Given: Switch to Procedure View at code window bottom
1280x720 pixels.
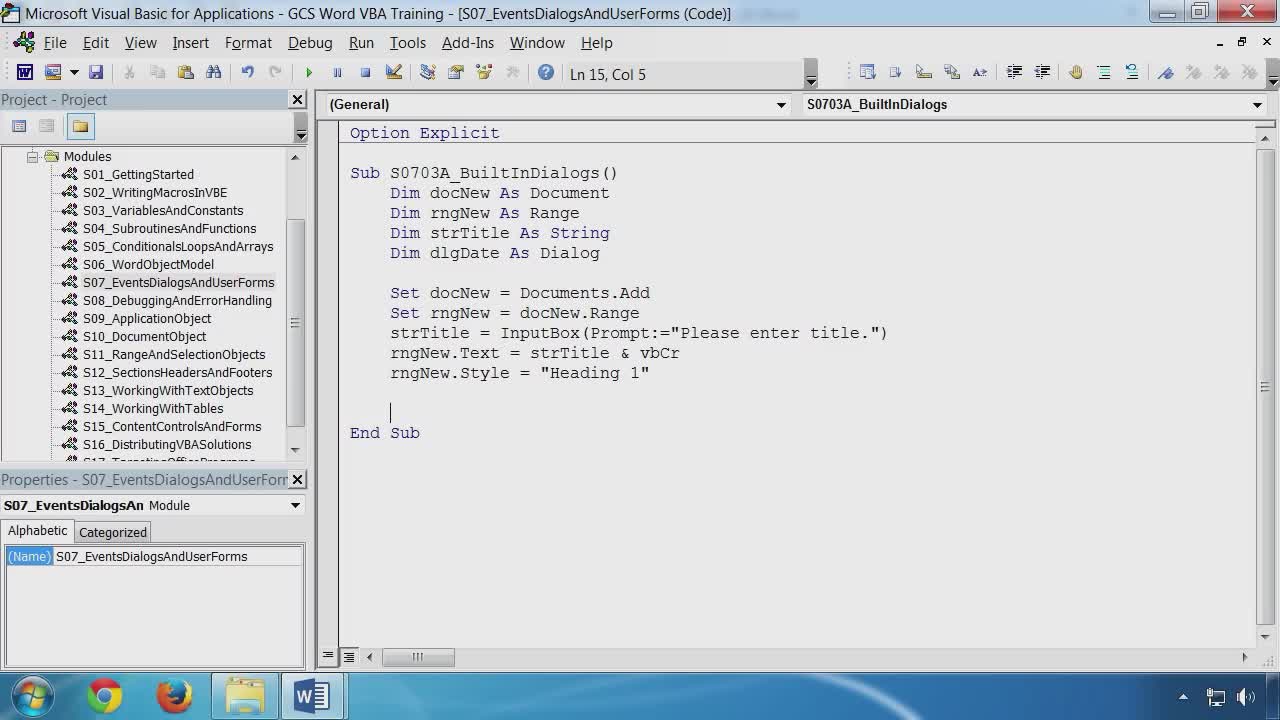Looking at the screenshot, I should point(327,657).
